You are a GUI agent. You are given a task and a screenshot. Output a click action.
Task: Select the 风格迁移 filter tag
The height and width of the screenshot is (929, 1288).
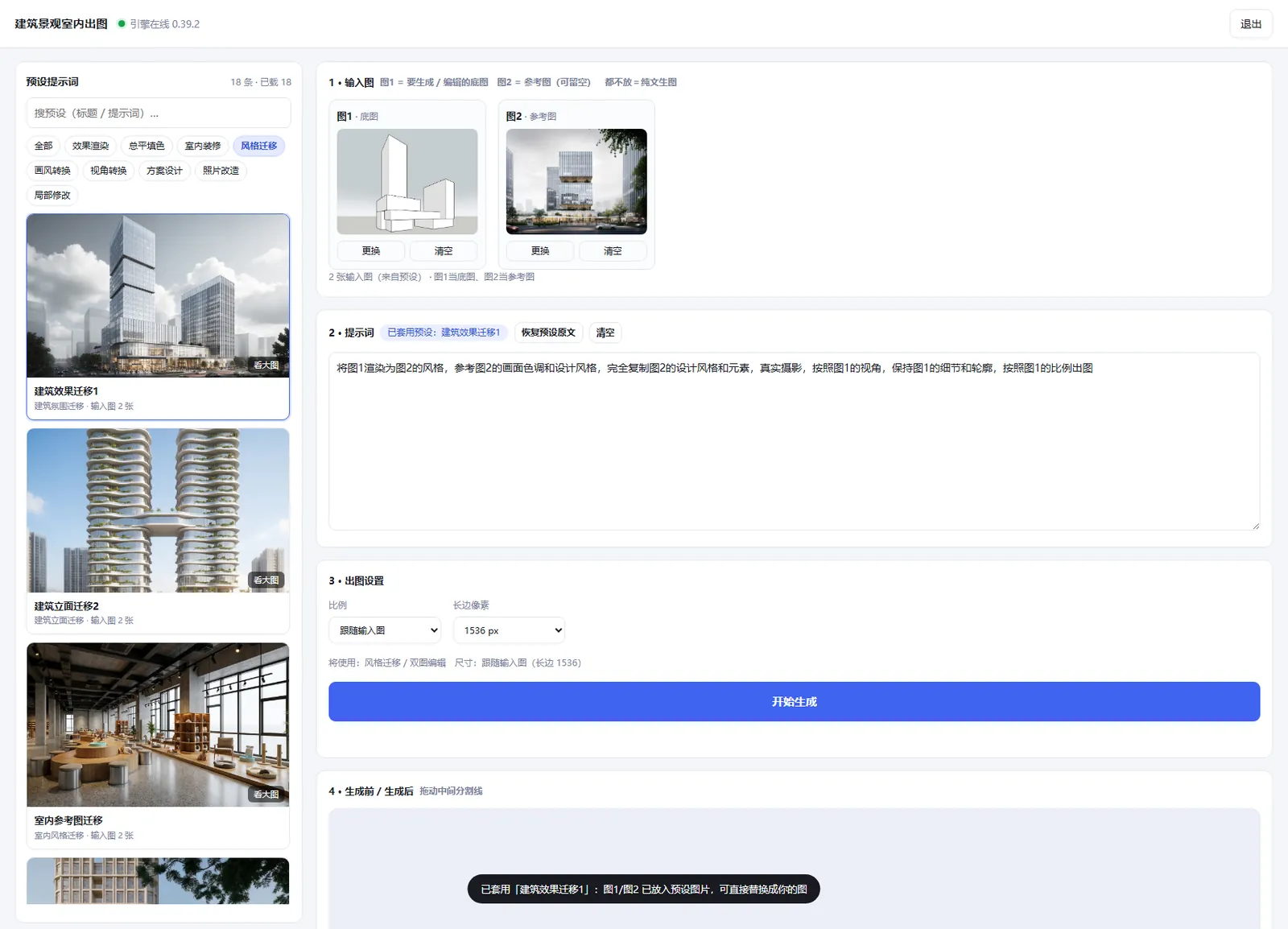pyautogui.click(x=259, y=146)
